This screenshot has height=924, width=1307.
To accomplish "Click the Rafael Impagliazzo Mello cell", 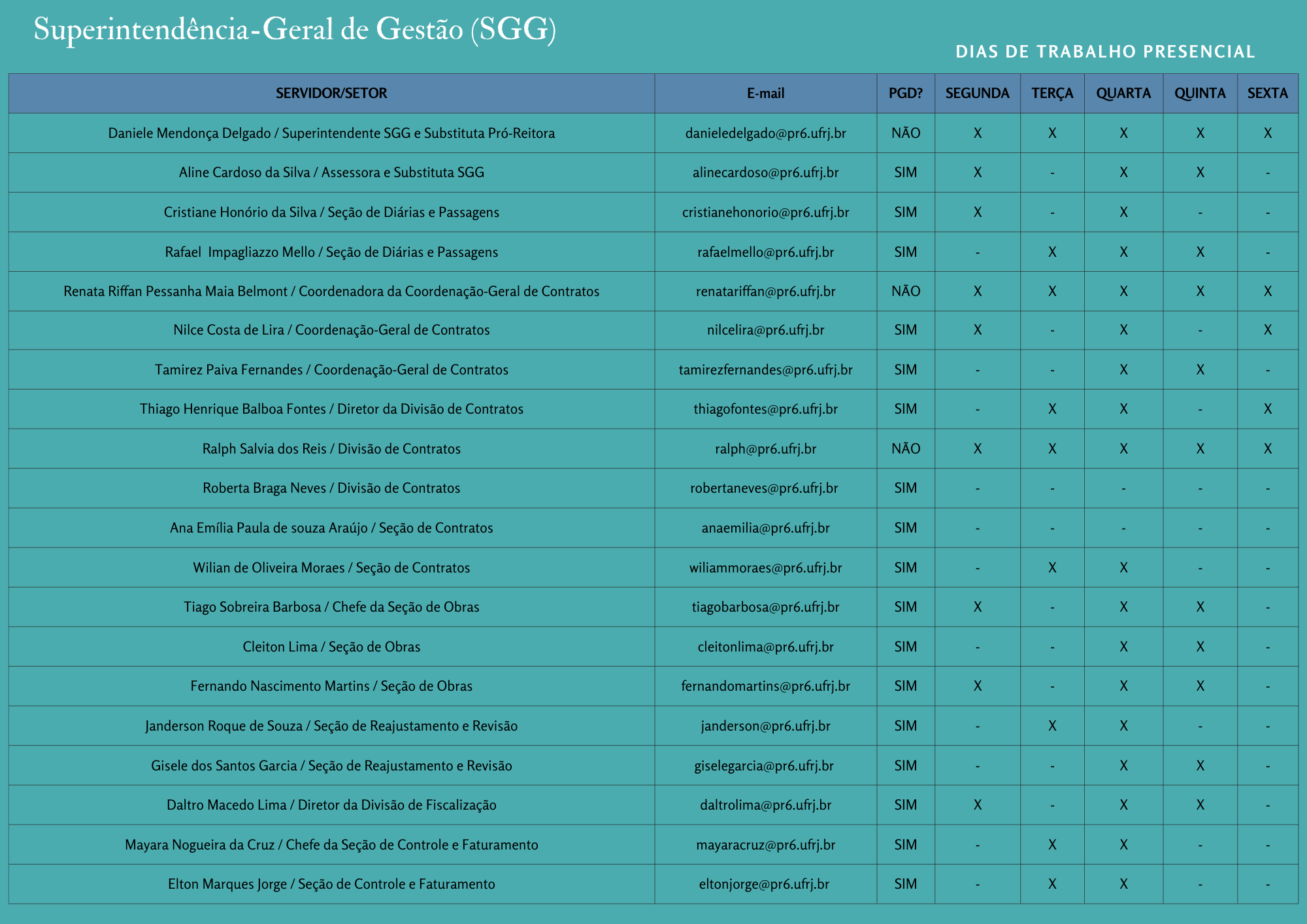I will 331,252.
